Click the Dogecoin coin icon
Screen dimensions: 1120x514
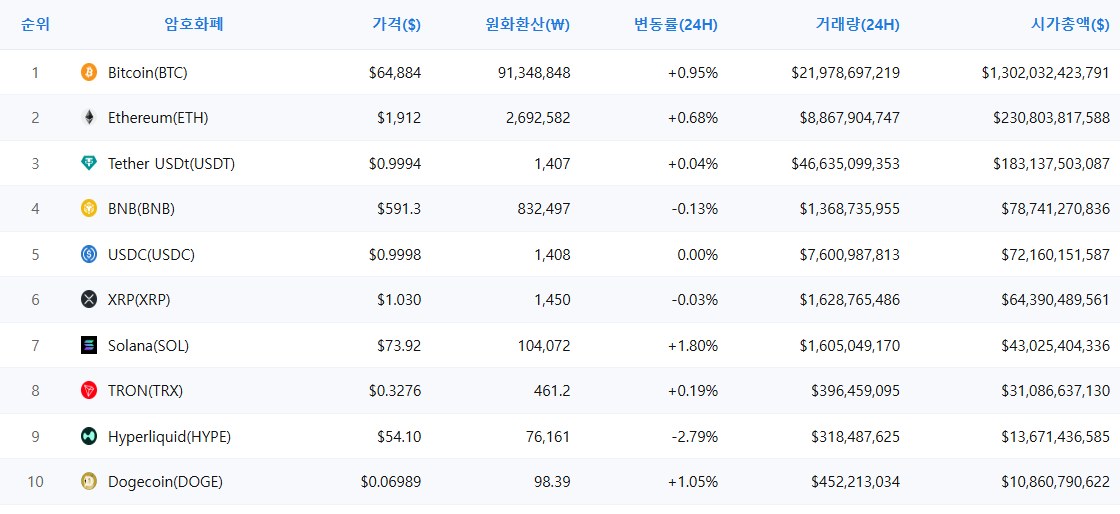point(89,482)
